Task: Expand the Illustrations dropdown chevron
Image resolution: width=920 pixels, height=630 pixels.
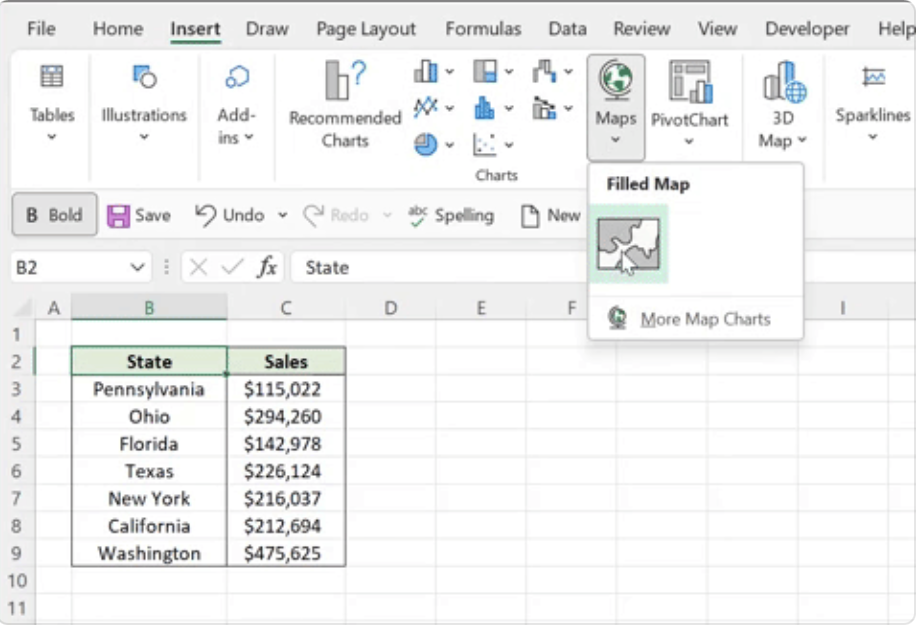Action: (x=144, y=137)
